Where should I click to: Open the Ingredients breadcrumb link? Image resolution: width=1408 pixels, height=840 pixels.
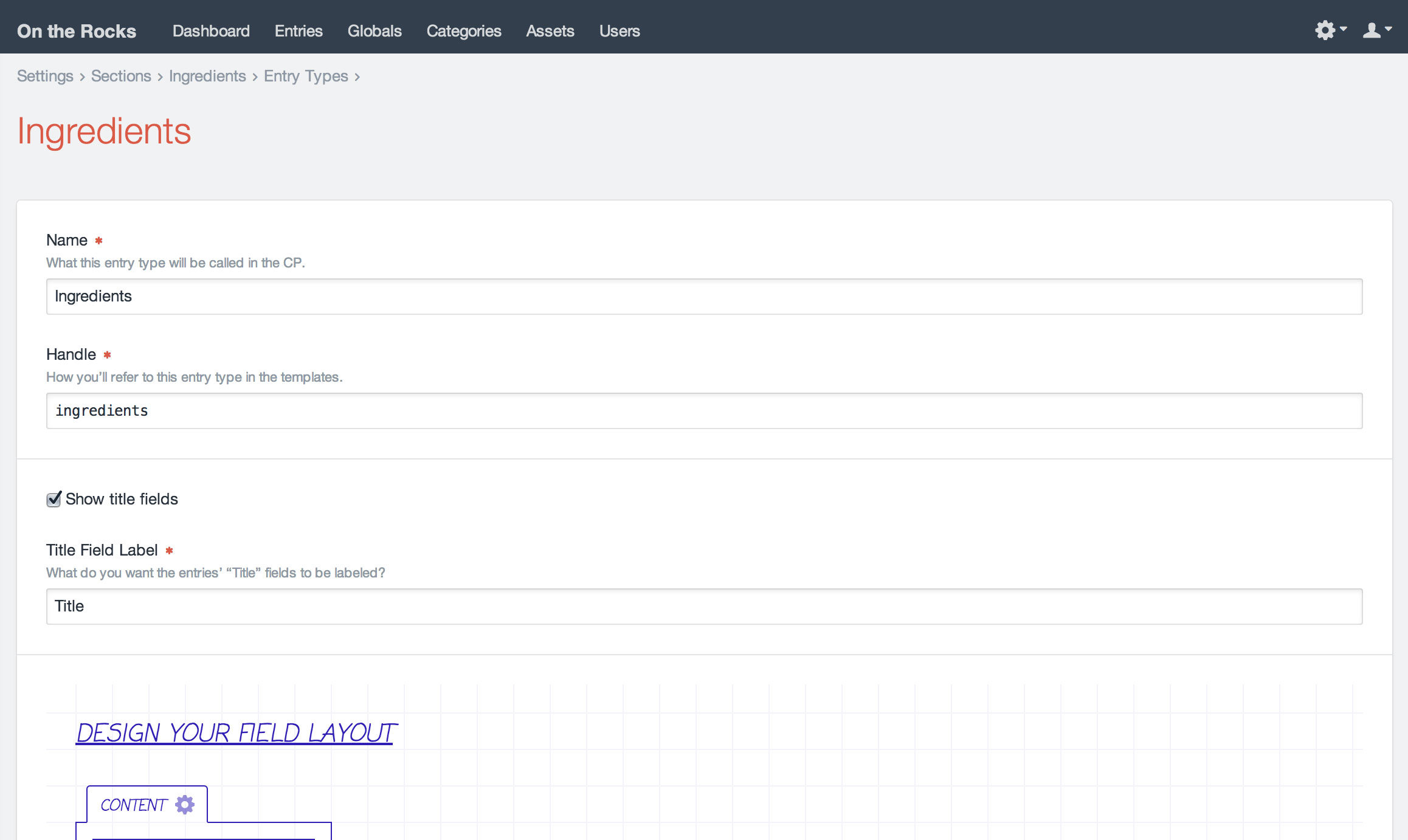point(207,76)
